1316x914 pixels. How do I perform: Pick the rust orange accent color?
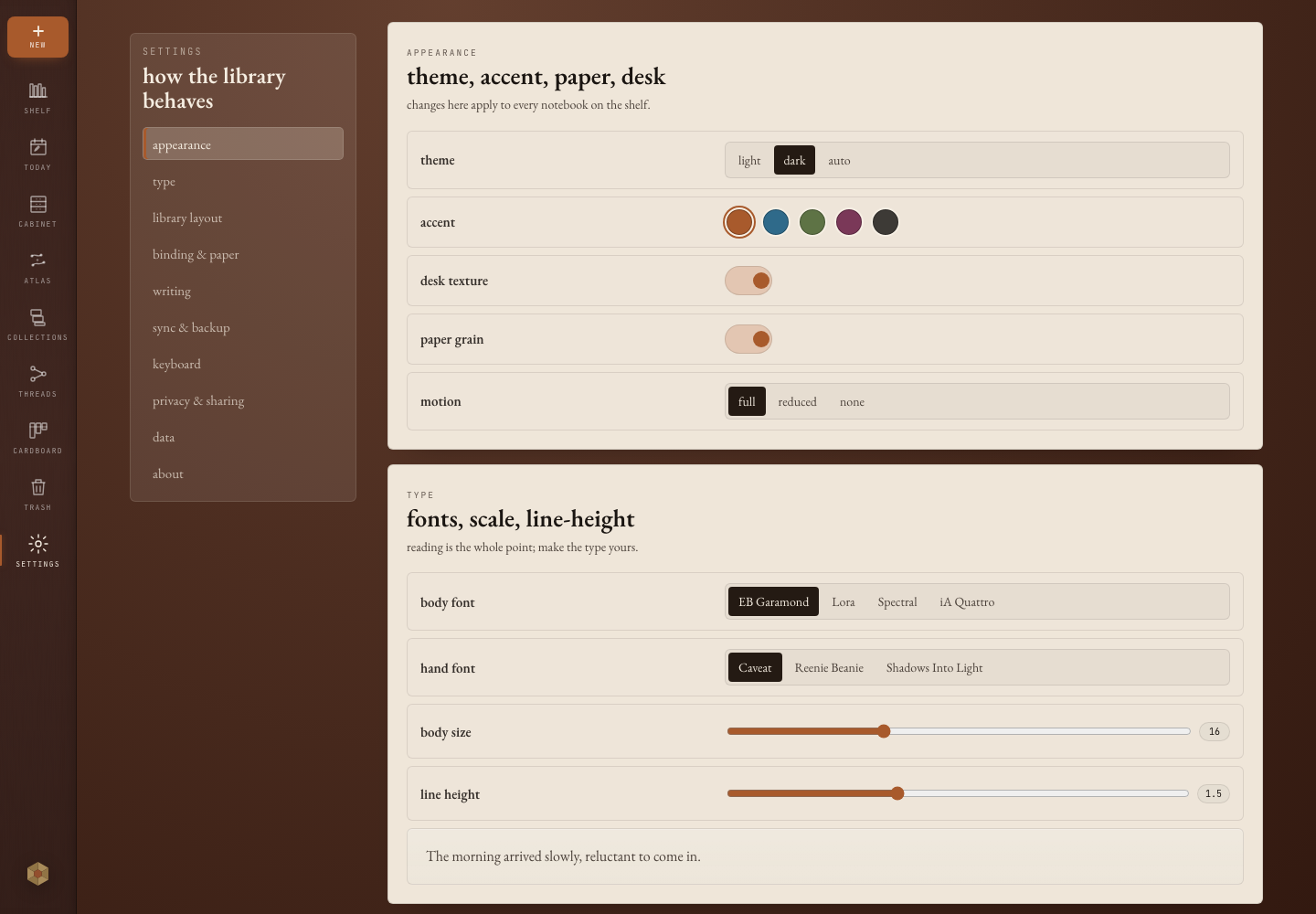[x=739, y=222]
